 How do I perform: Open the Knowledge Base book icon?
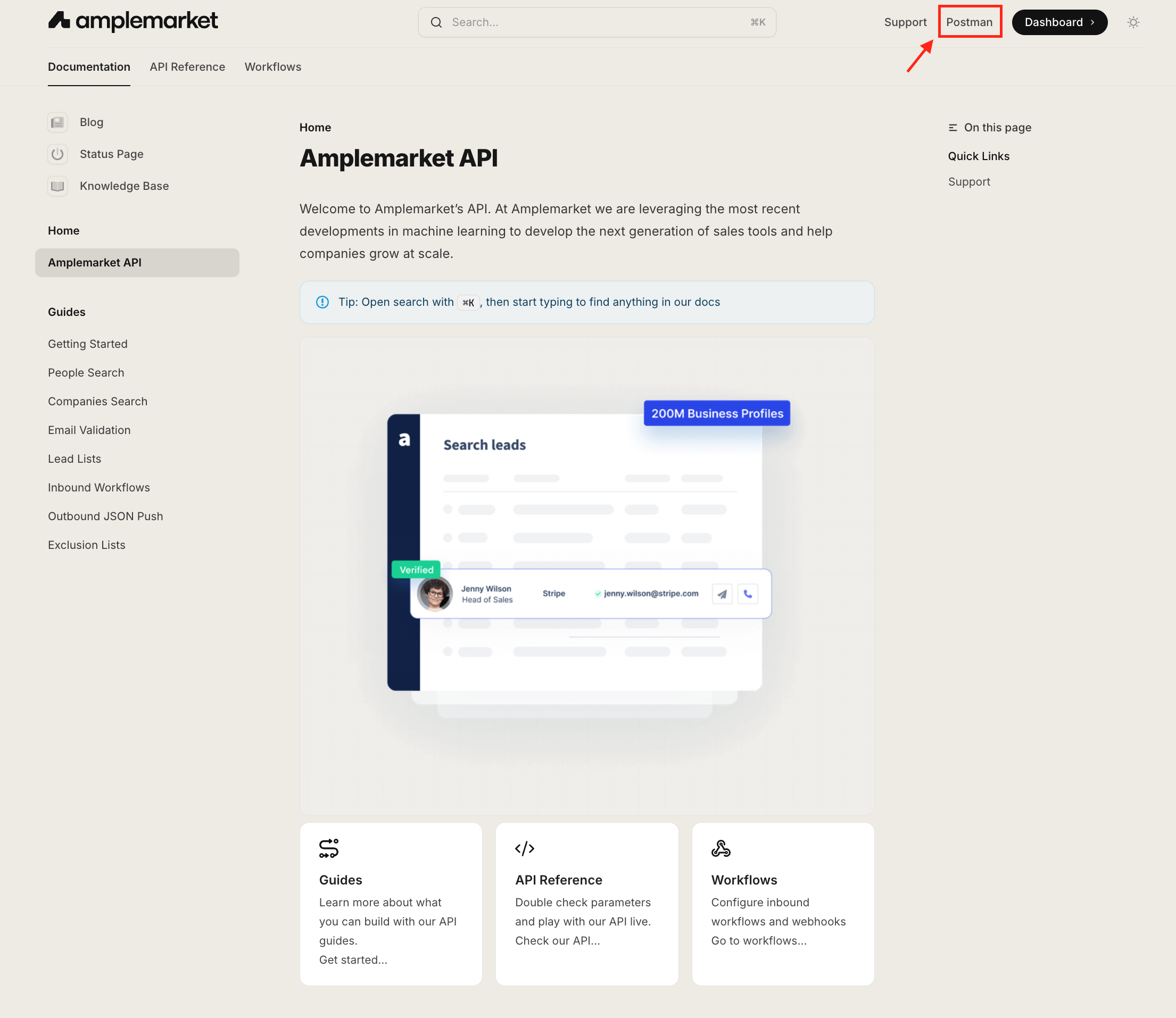(57, 186)
